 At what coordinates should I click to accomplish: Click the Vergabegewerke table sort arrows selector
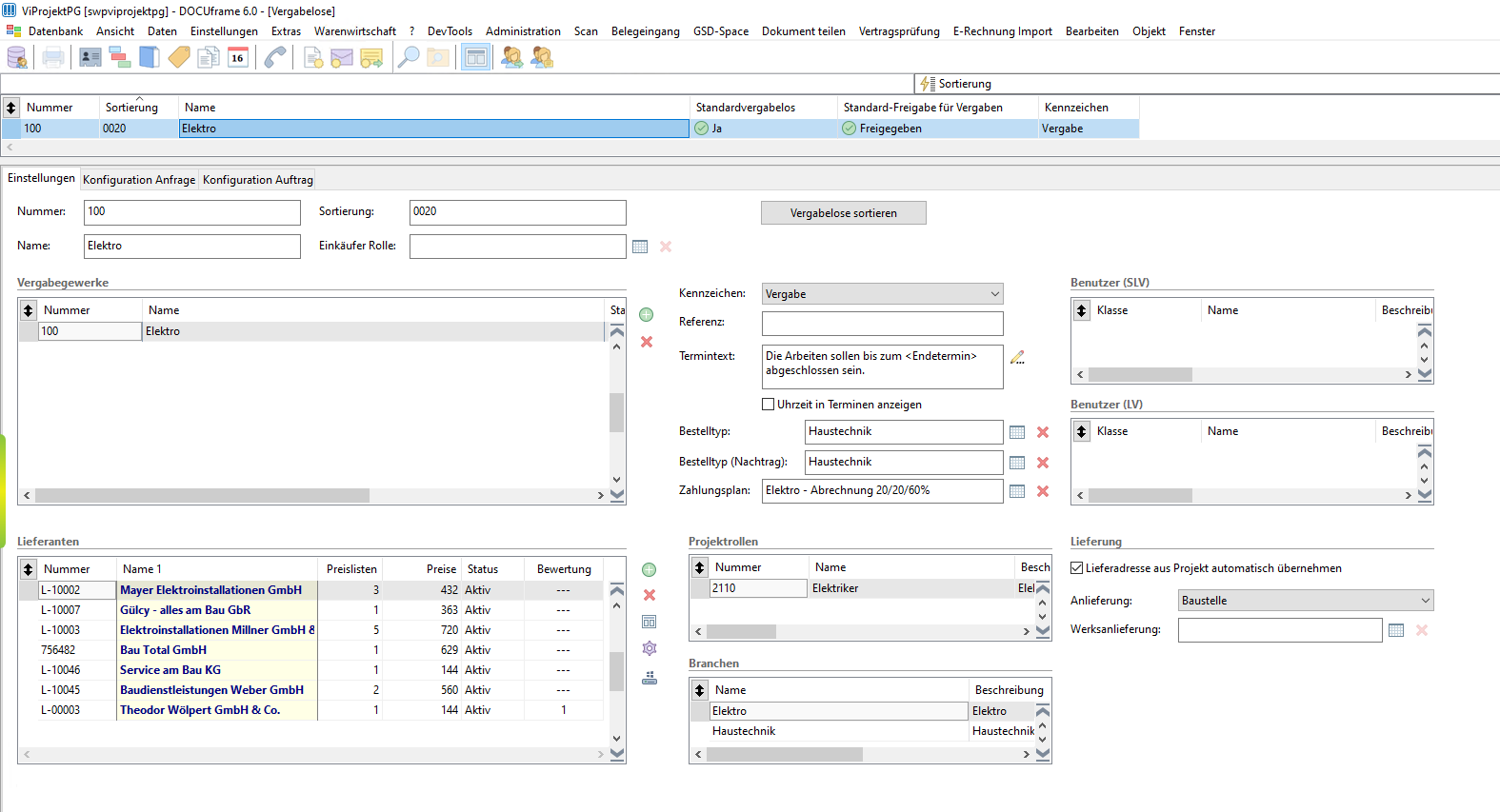pyautogui.click(x=29, y=310)
